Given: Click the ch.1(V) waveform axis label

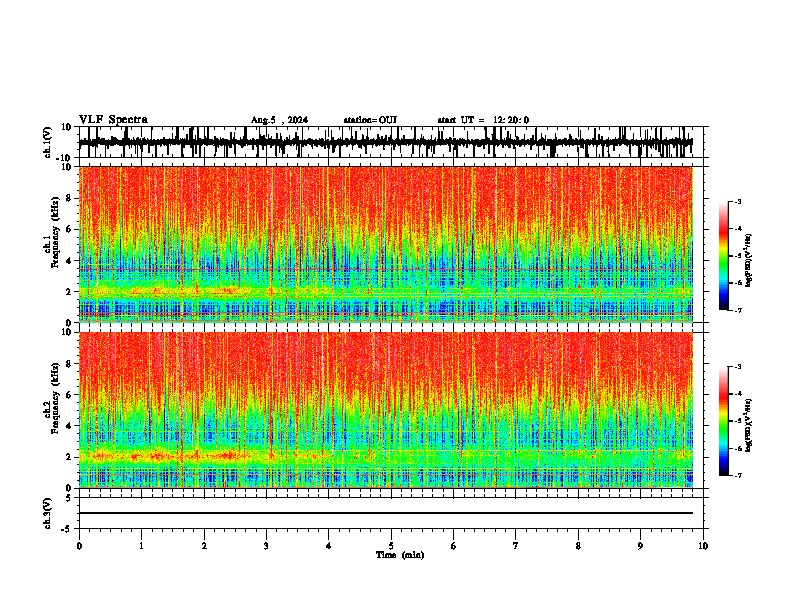Looking at the screenshot, I should tap(48, 142).
